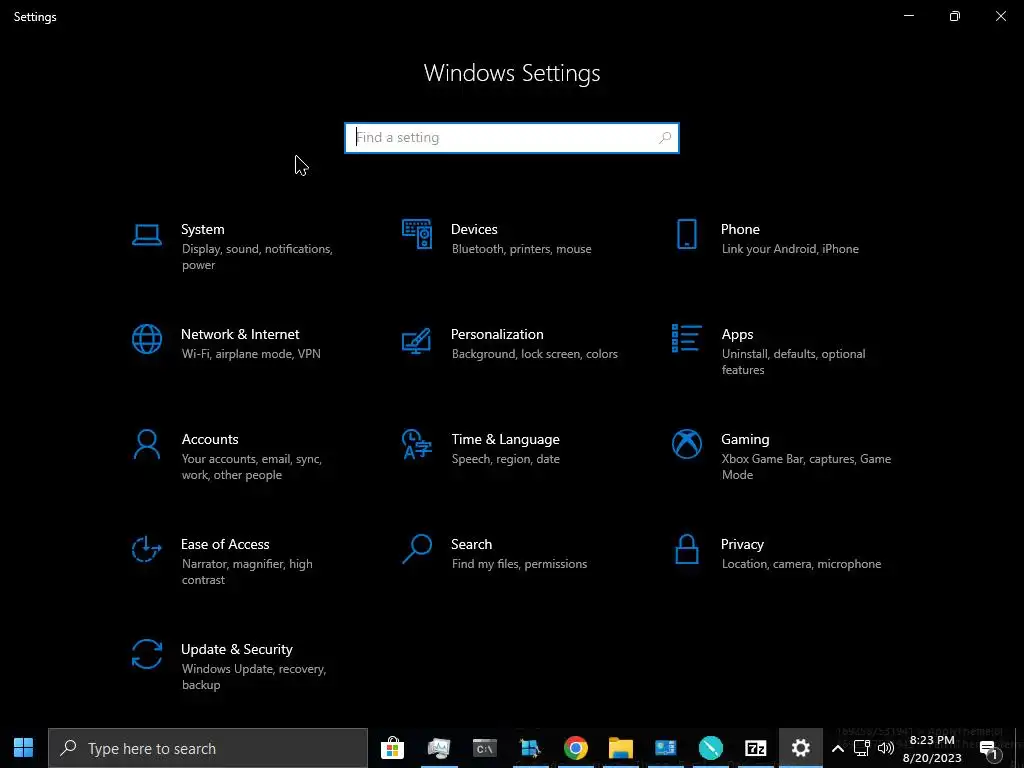Click text "Location, camera, microphone"
This screenshot has height=768, width=1024.
tap(801, 564)
